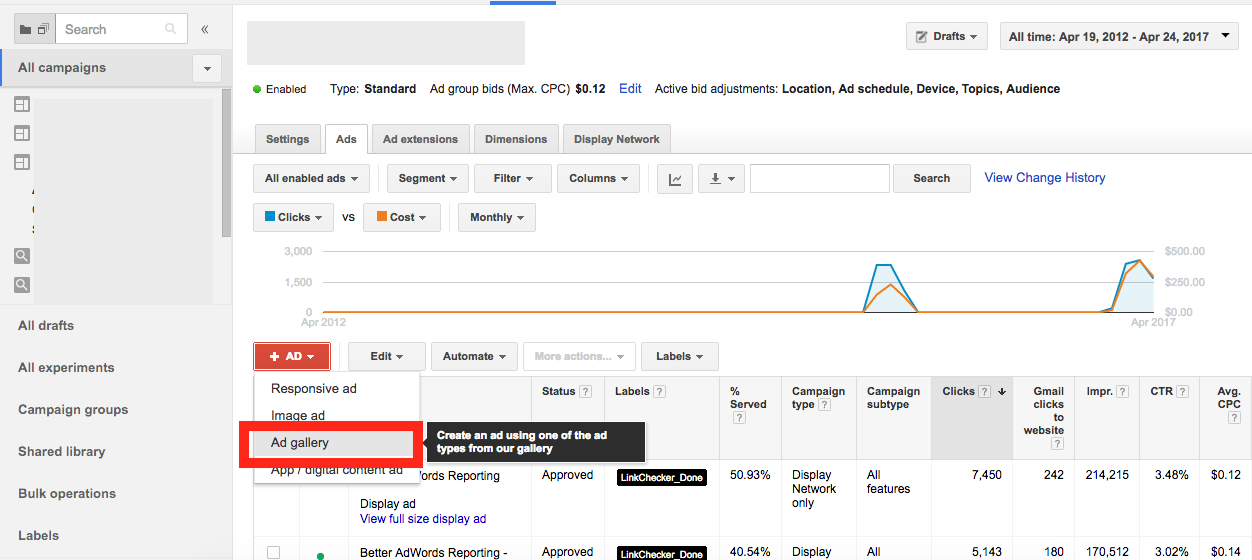Viewport: 1252px width, 560px height.
Task: Choose Ad gallery from the menu
Action: [300, 443]
